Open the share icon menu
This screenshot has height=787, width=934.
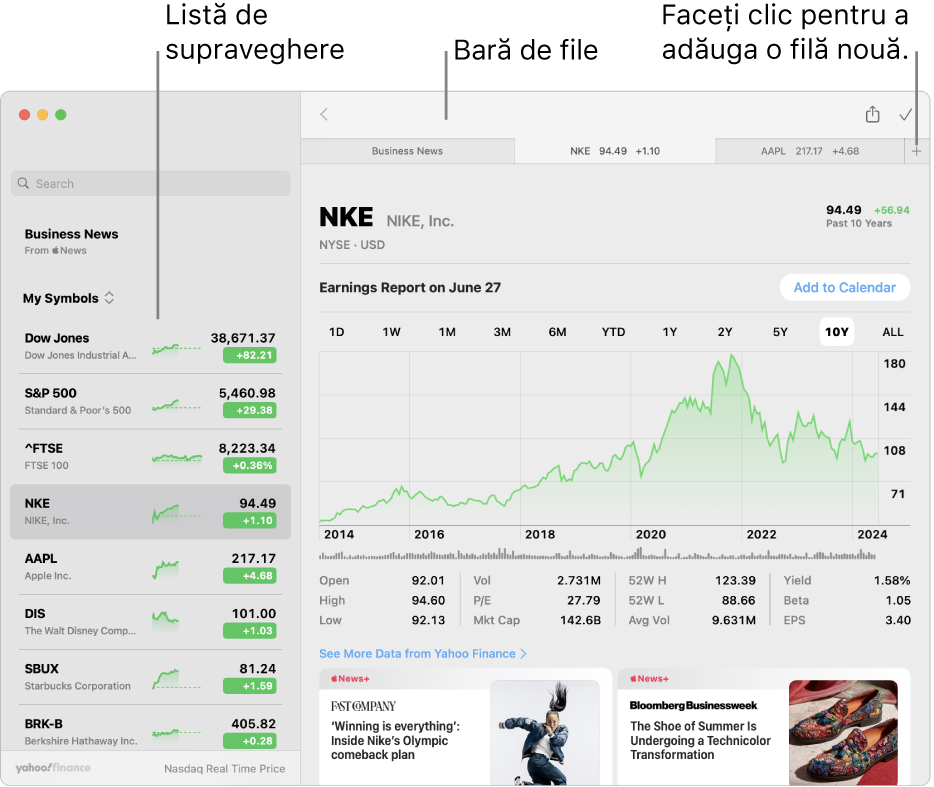coord(872,113)
